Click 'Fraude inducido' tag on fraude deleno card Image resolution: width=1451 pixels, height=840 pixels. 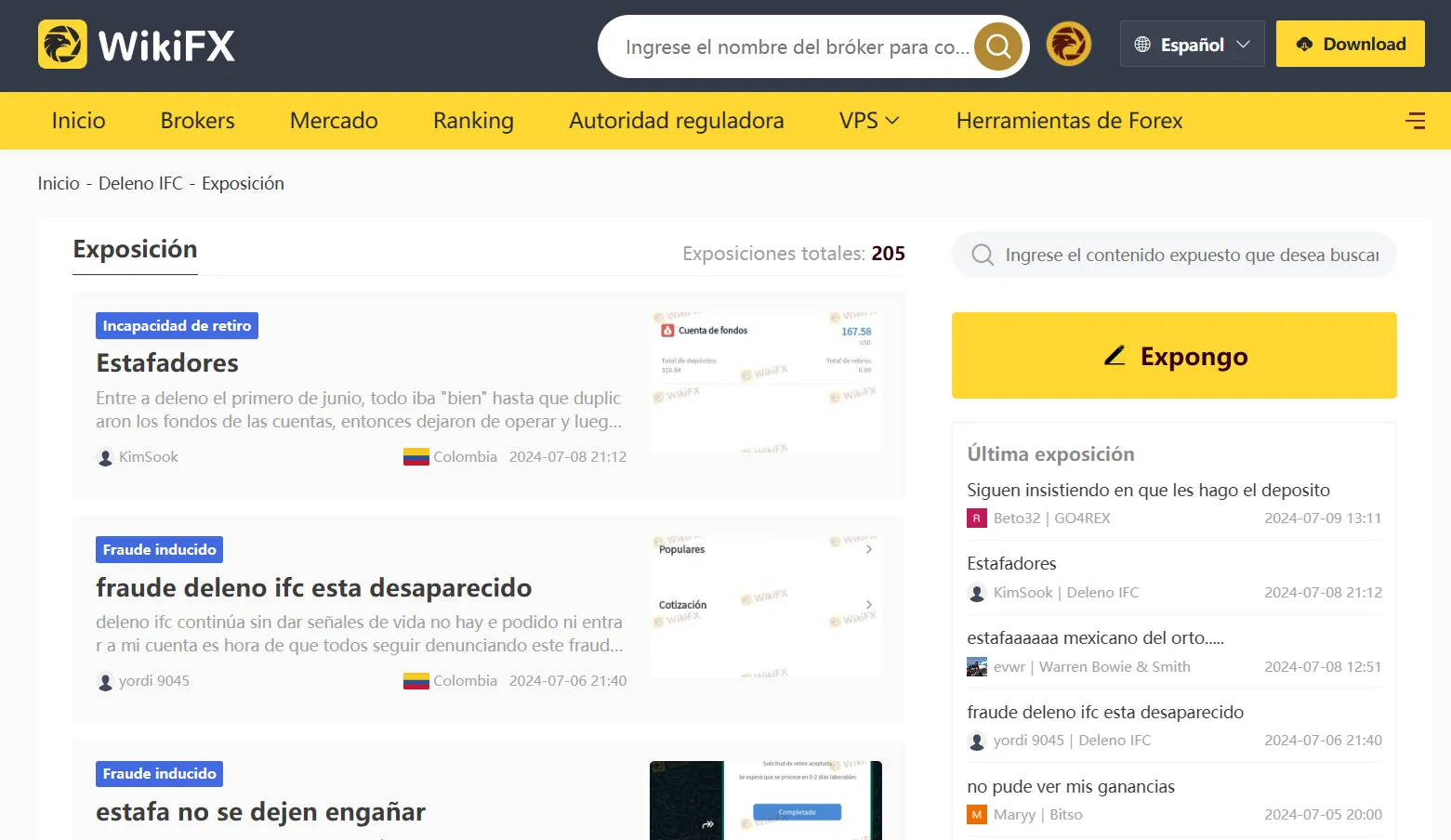tap(159, 550)
